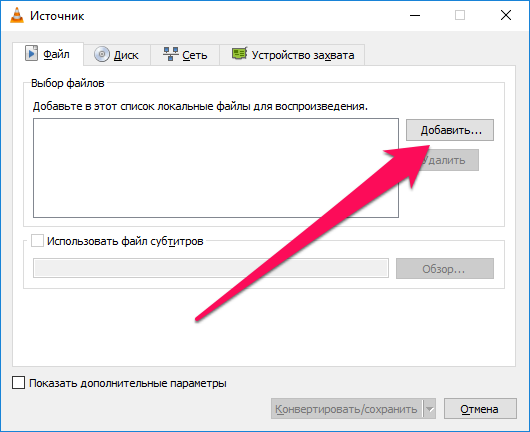Minimize the Источник window
This screenshot has width=530, height=432.
coord(415,16)
